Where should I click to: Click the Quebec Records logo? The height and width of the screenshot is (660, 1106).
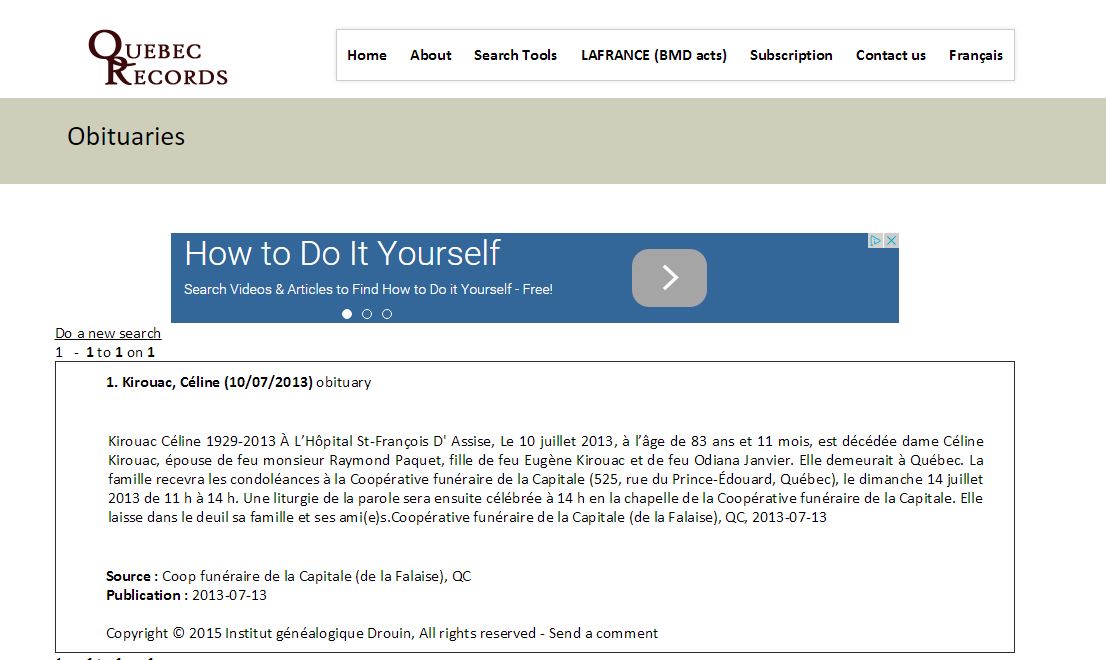[x=158, y=58]
